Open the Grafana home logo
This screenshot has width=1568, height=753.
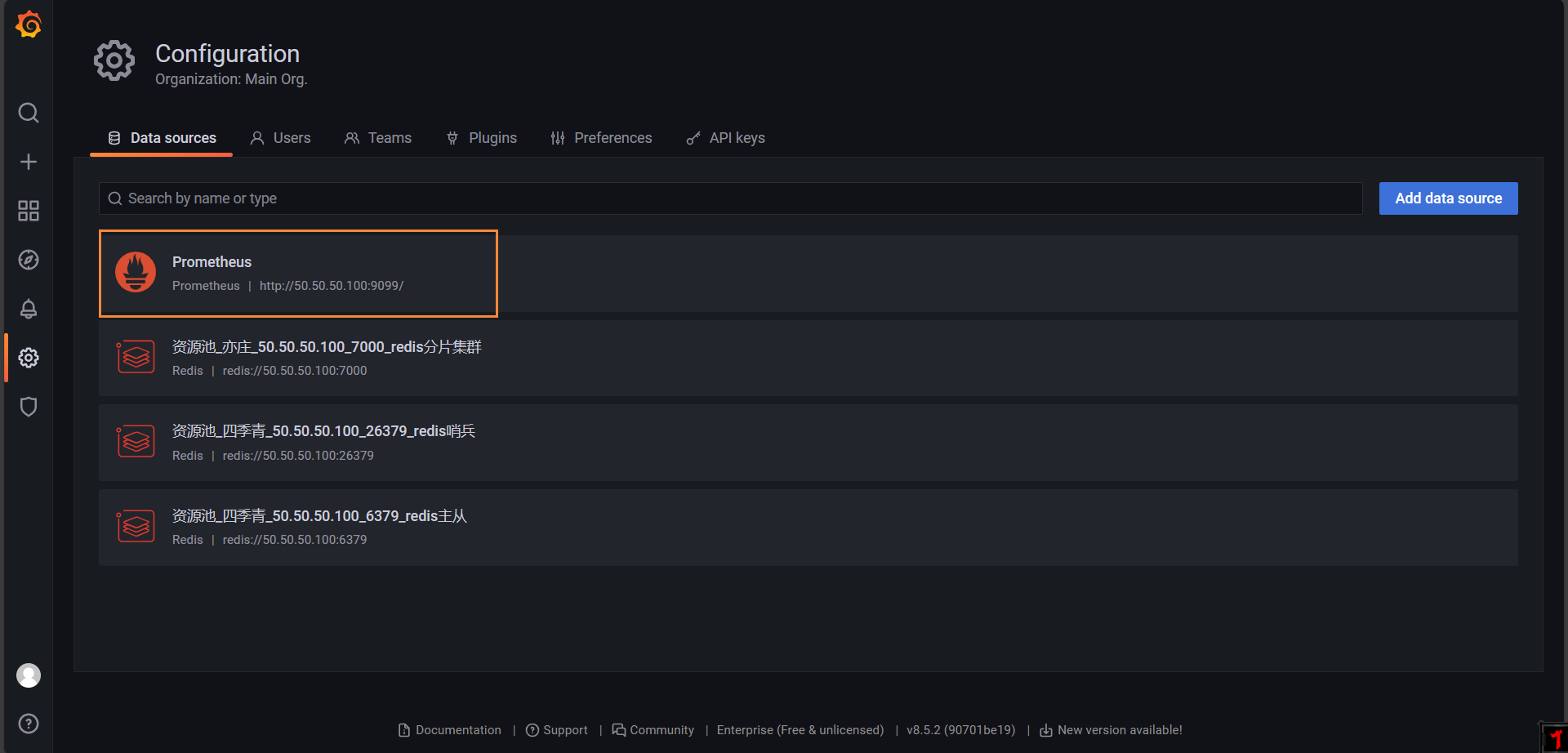[29, 25]
